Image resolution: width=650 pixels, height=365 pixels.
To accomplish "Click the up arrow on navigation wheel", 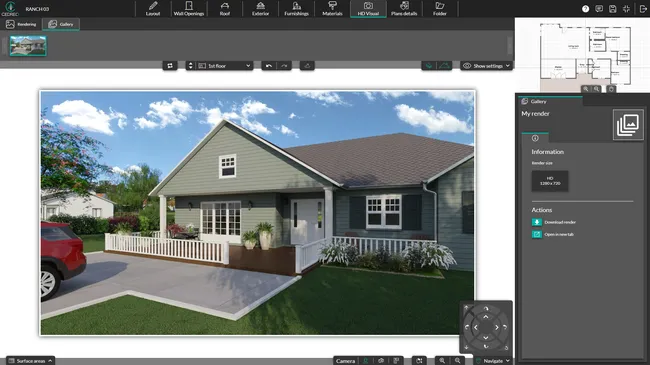I will coord(486,316).
